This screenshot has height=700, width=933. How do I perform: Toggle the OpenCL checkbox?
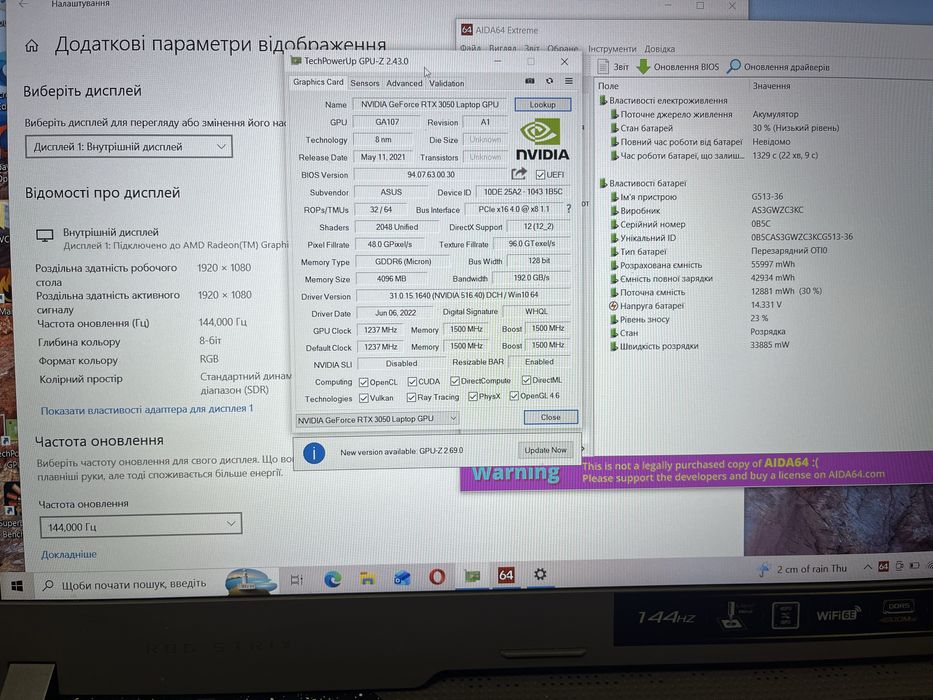tap(364, 382)
